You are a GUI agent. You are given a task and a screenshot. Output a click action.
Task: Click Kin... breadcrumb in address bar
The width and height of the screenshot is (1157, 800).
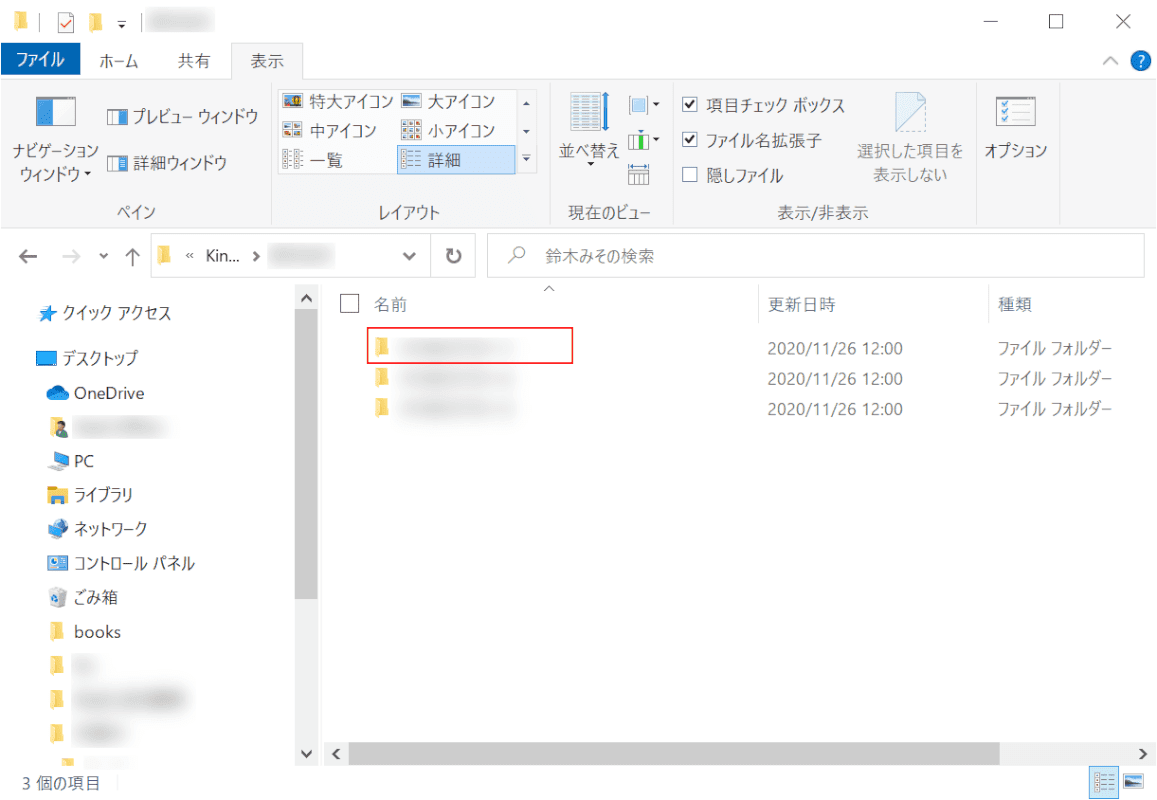point(222,256)
